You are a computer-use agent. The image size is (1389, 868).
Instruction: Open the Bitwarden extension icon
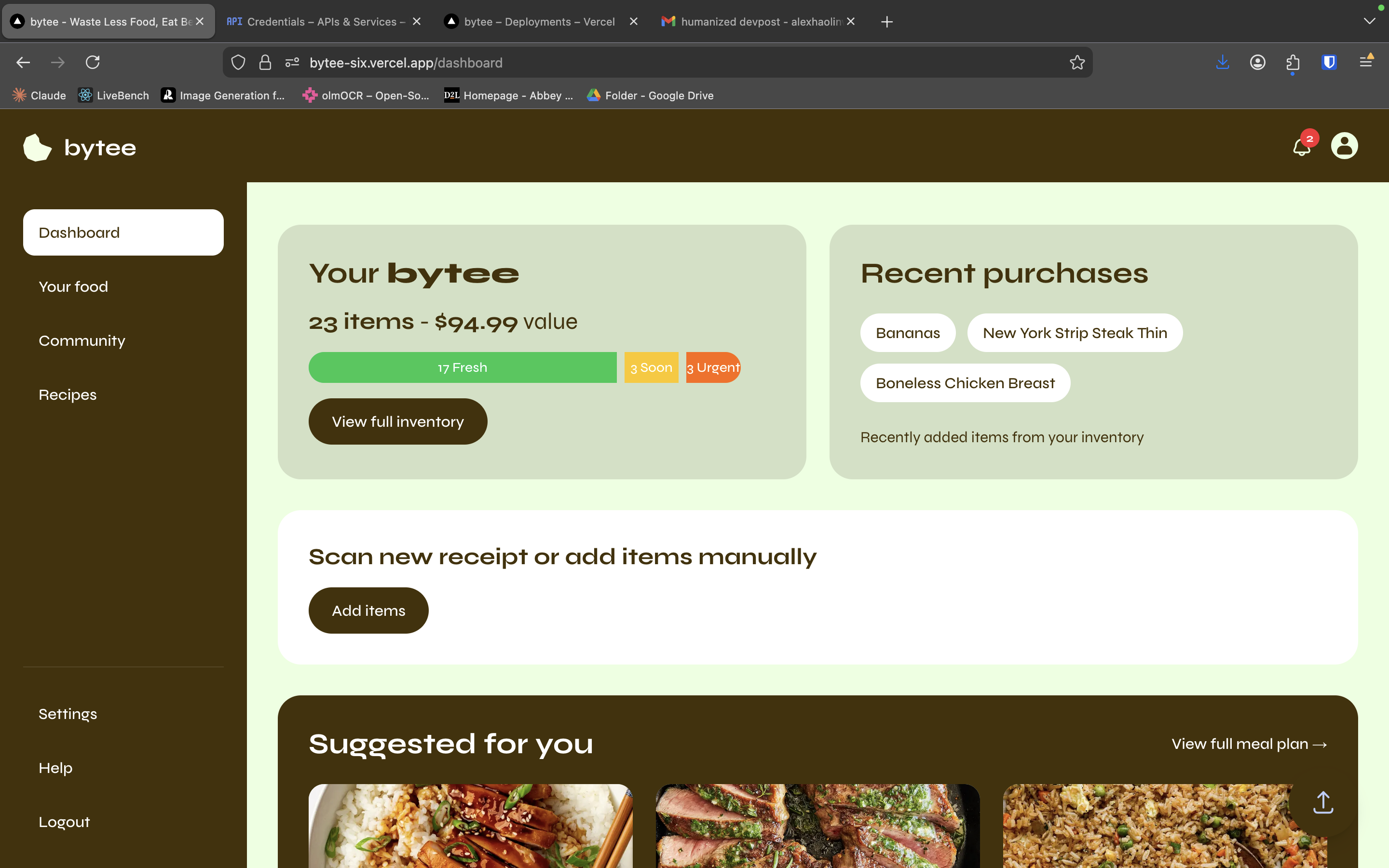(x=1329, y=63)
